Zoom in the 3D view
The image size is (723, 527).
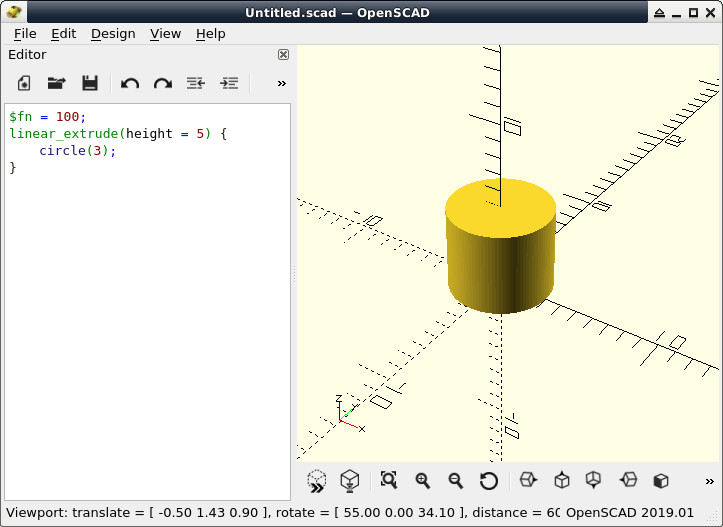coord(422,480)
